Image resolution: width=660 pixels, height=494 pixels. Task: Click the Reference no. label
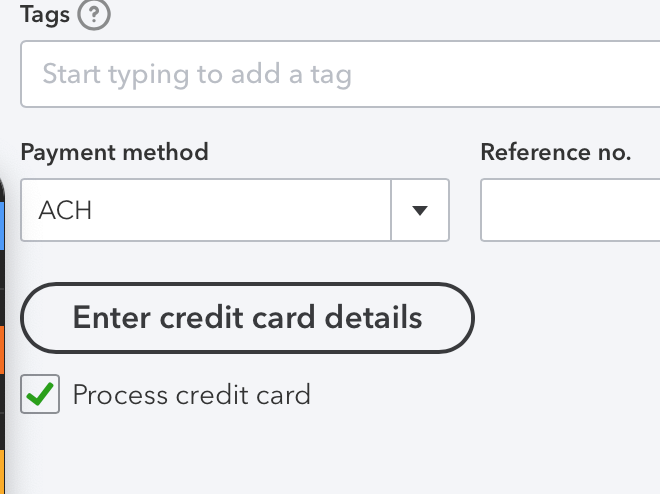point(555,152)
